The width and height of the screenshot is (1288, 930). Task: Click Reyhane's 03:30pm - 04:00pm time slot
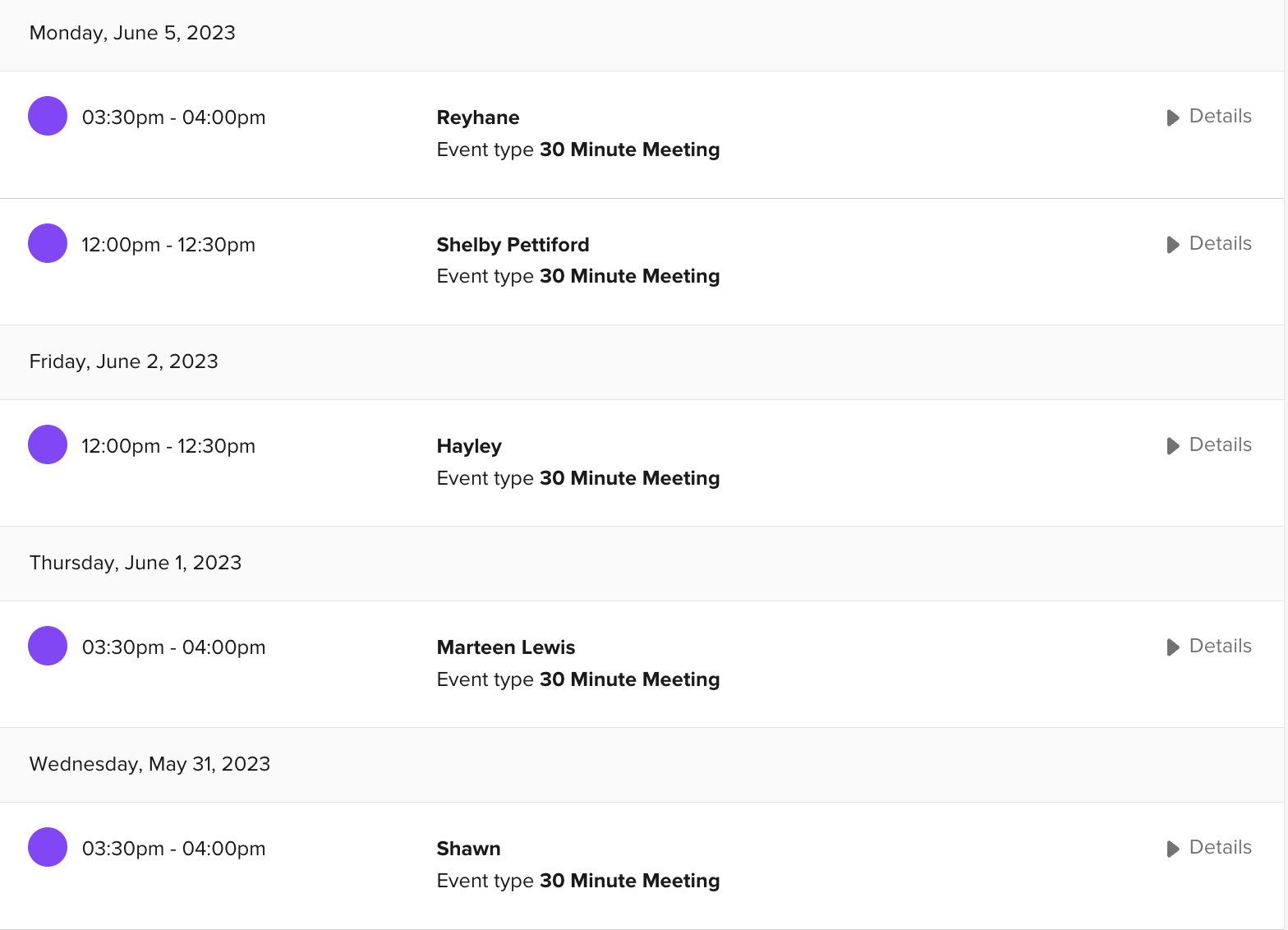click(173, 117)
